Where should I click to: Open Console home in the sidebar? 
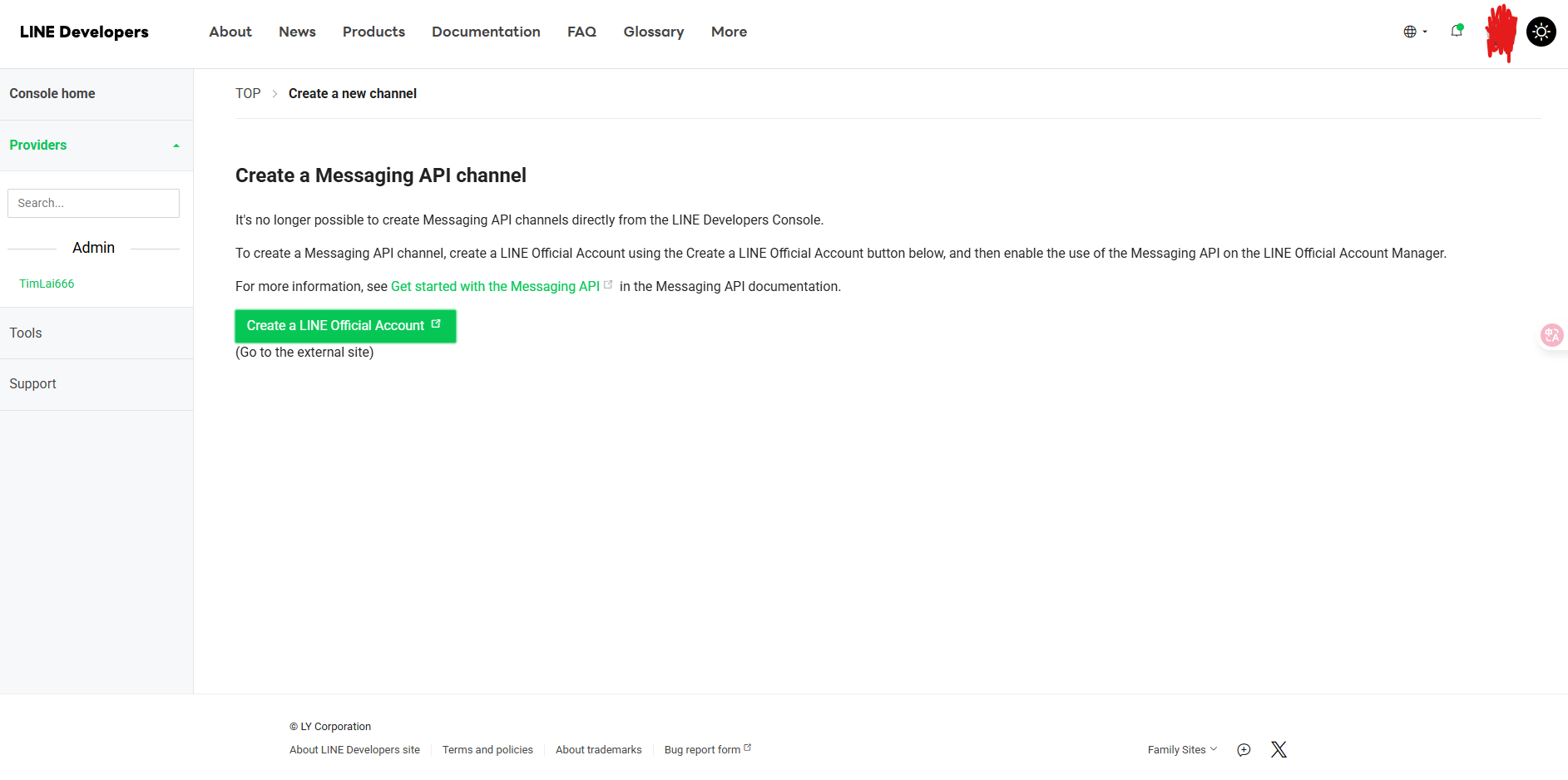tap(52, 94)
